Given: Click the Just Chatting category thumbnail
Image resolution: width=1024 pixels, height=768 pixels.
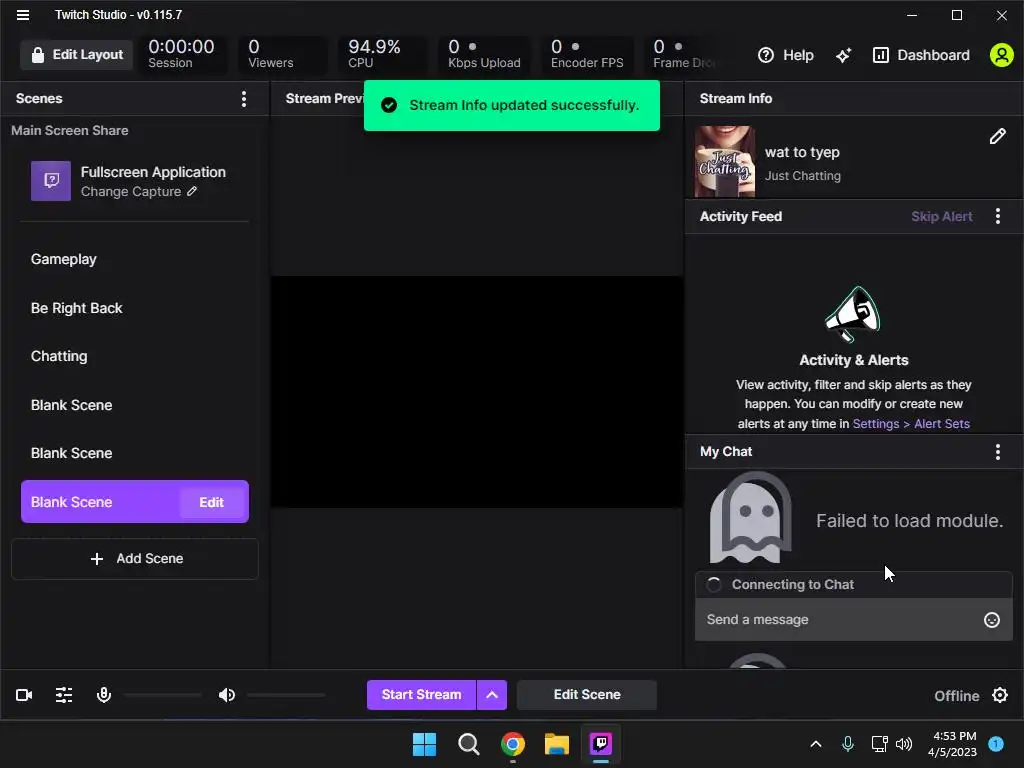Looking at the screenshot, I should [725, 161].
